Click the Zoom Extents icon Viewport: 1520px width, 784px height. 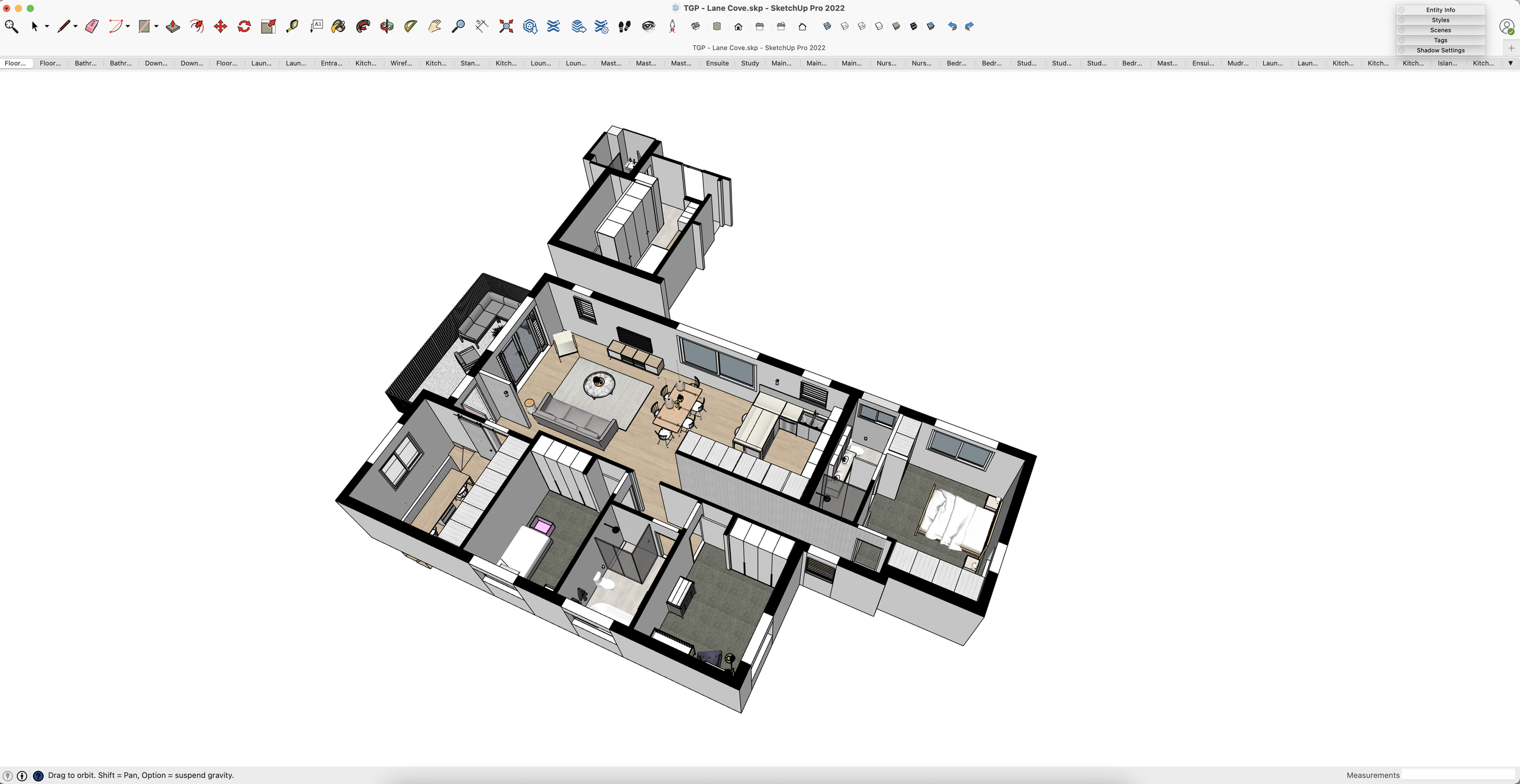506,26
